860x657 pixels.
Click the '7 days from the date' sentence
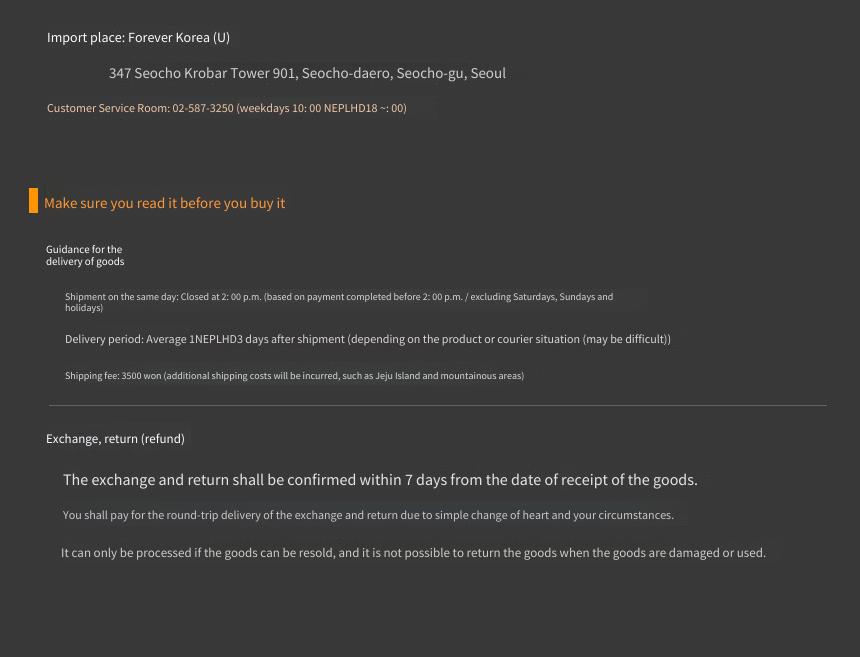point(380,480)
